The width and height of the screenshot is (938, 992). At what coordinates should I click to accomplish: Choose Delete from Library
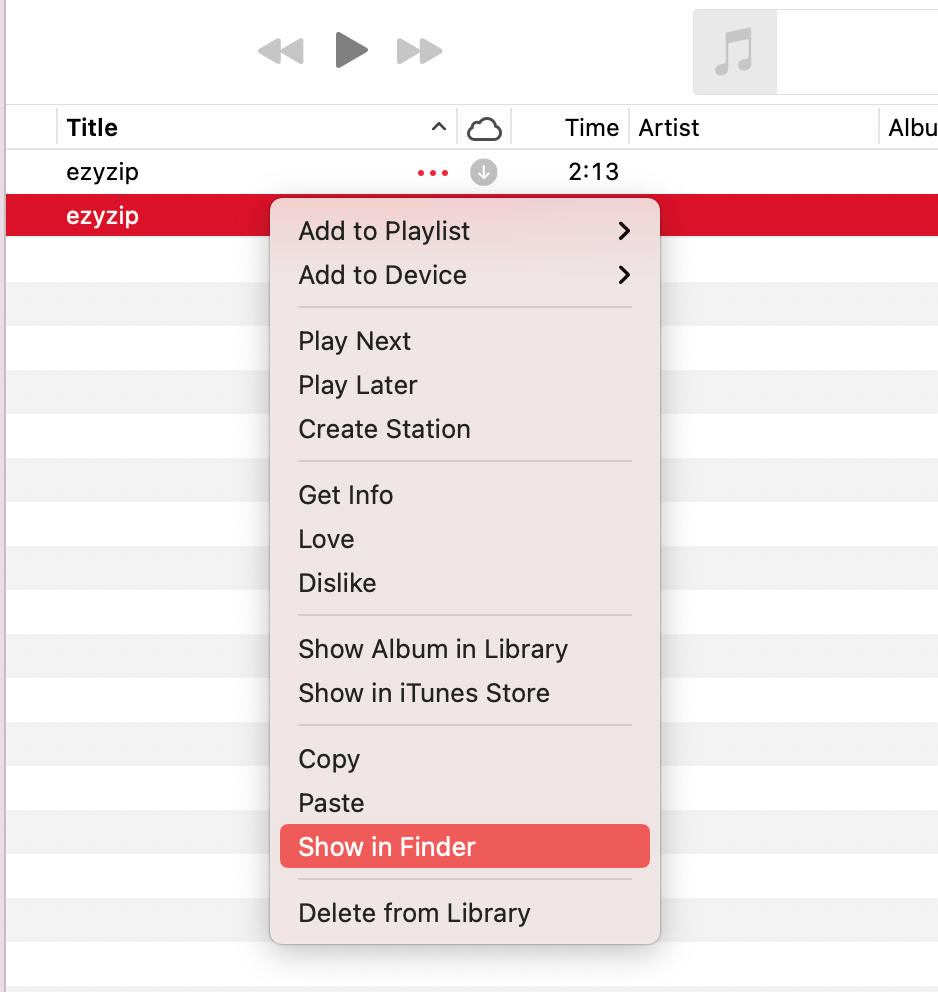click(413, 913)
